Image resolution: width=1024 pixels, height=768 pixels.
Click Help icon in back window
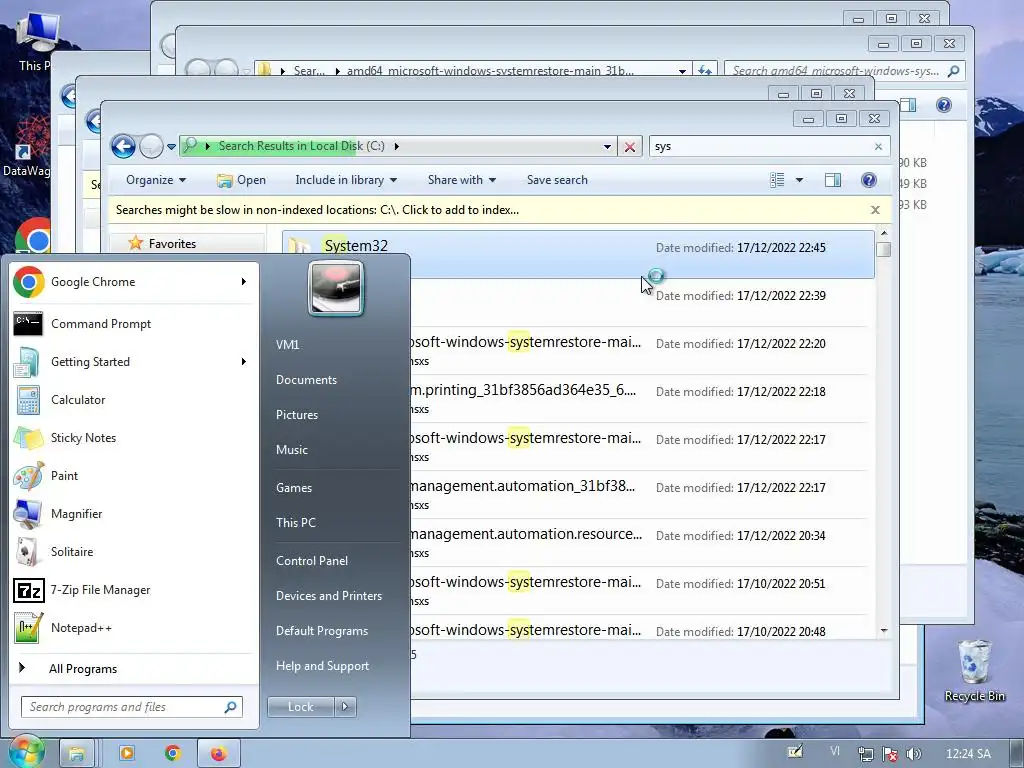(x=944, y=105)
